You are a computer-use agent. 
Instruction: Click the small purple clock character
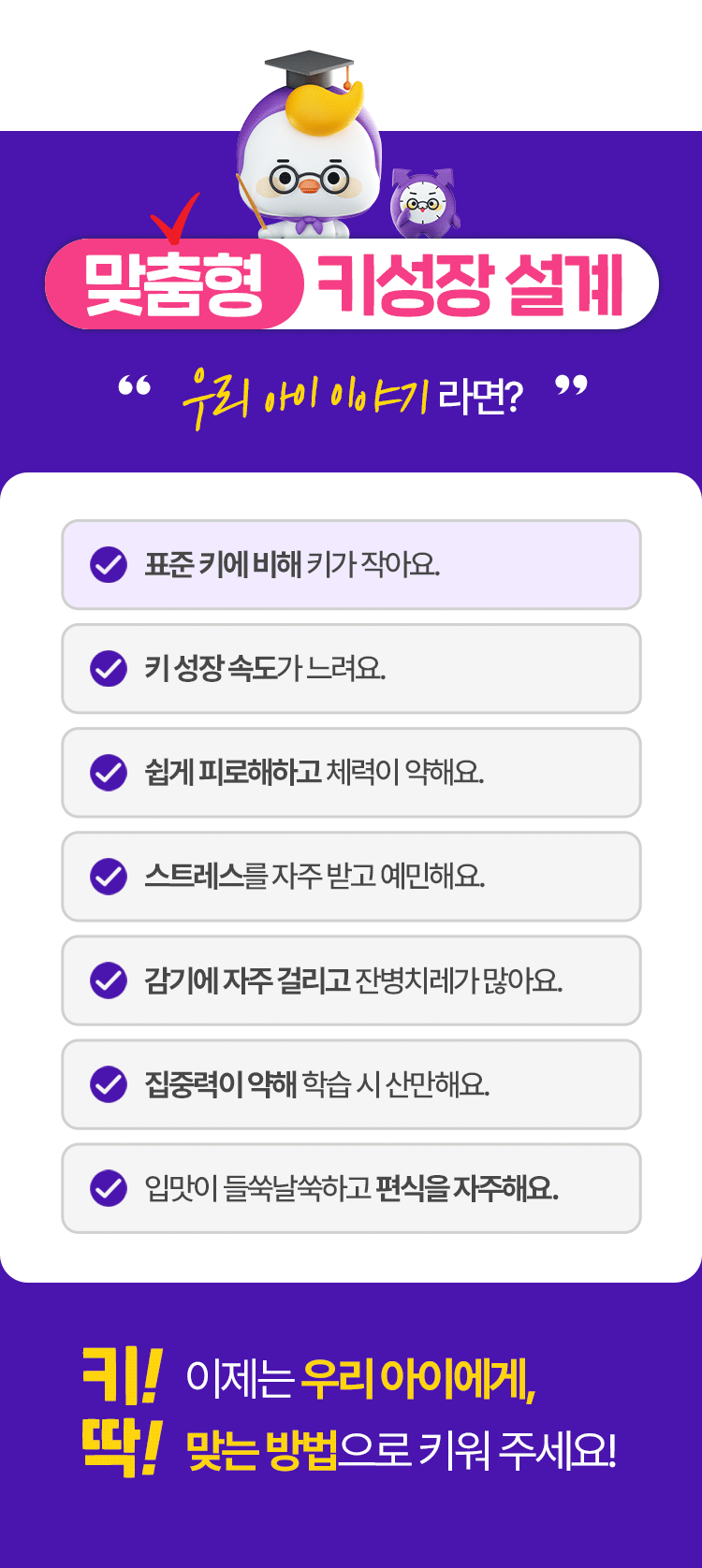(424, 202)
